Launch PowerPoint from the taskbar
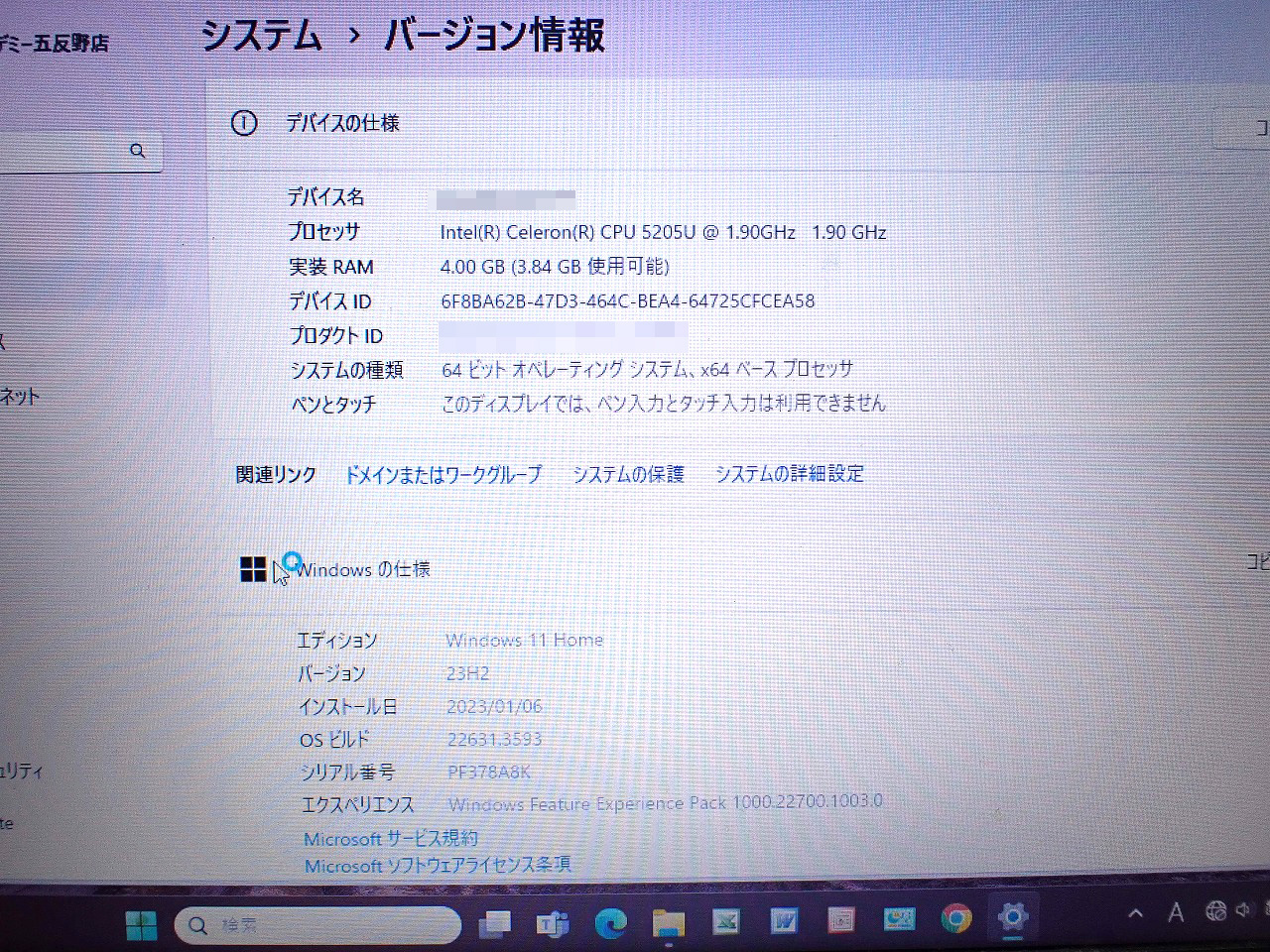The height and width of the screenshot is (952, 1270). 841,921
